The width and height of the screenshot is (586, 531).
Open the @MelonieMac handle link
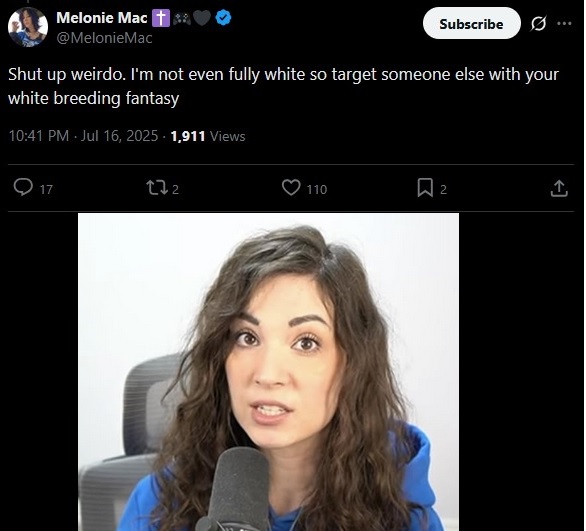pos(104,38)
